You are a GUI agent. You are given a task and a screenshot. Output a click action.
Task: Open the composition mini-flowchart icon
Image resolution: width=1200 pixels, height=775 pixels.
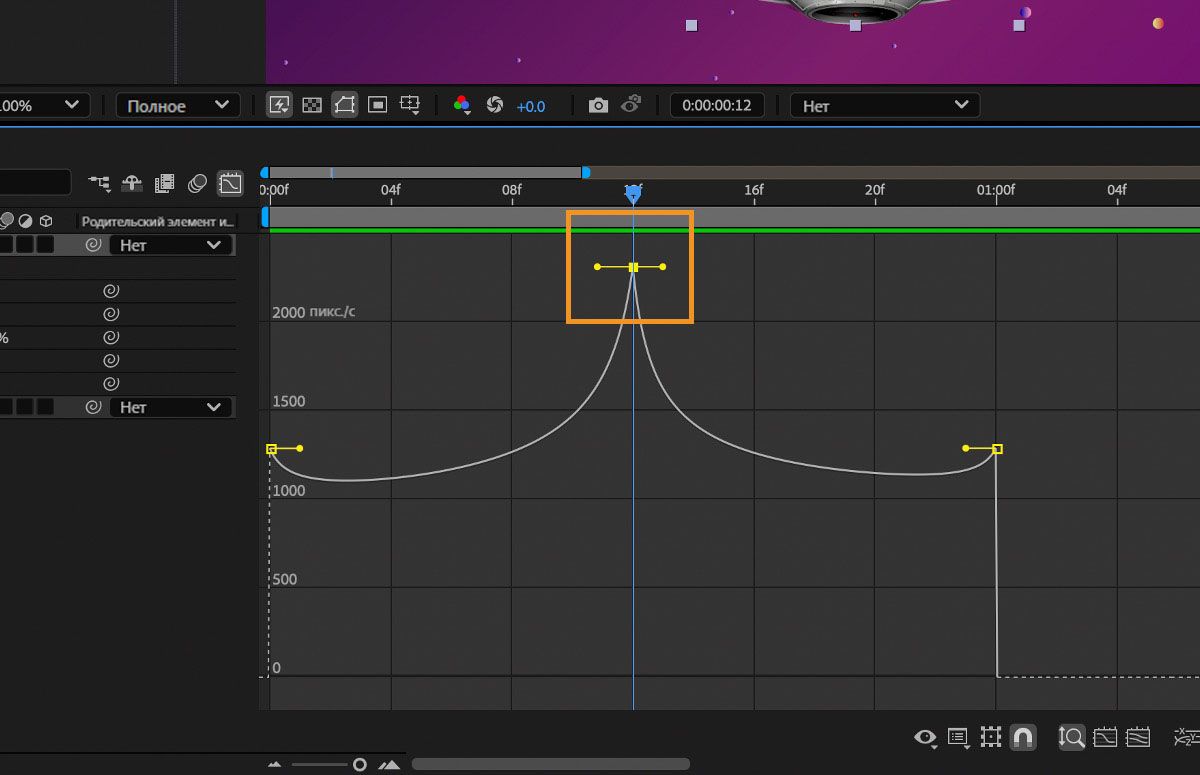click(x=99, y=184)
